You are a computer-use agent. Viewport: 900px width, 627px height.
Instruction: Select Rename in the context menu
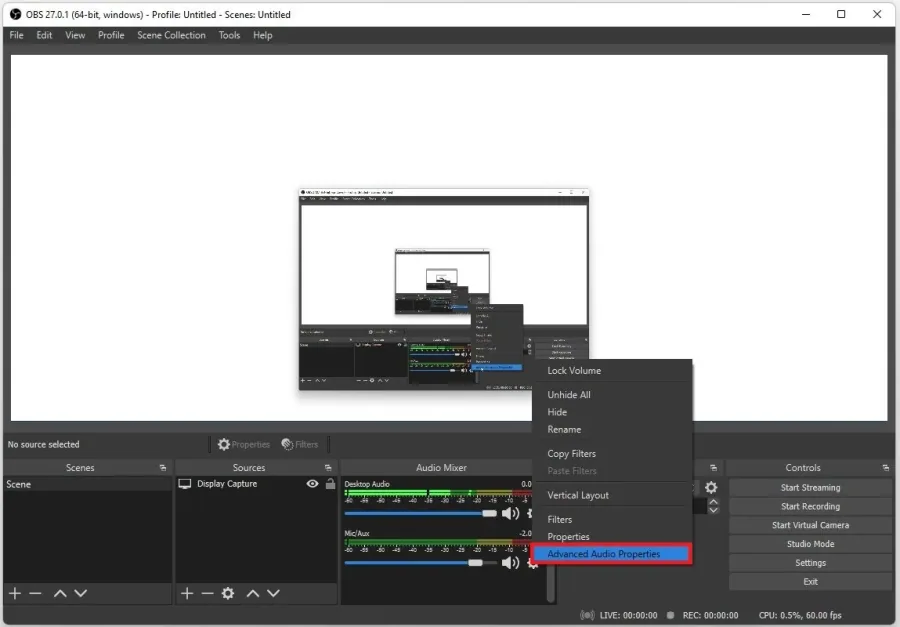tap(612, 429)
